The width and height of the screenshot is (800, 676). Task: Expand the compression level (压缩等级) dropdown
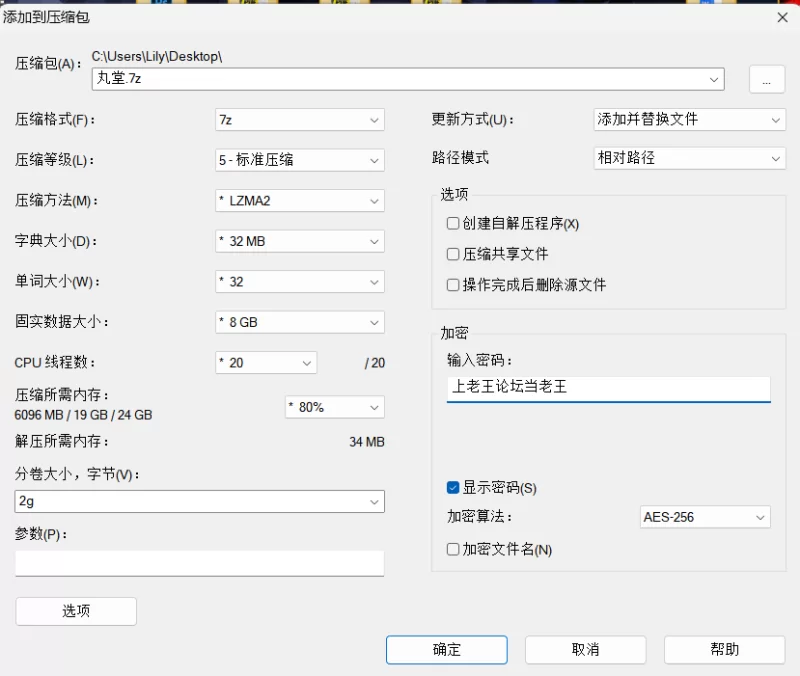[x=300, y=160]
